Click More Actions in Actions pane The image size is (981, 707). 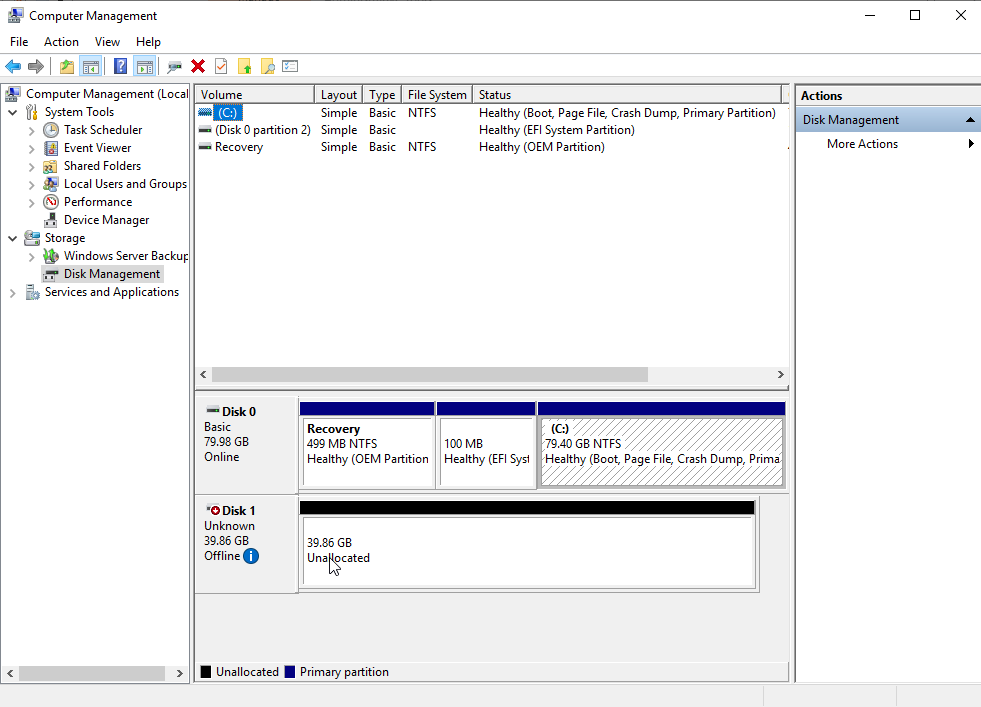[x=862, y=144]
